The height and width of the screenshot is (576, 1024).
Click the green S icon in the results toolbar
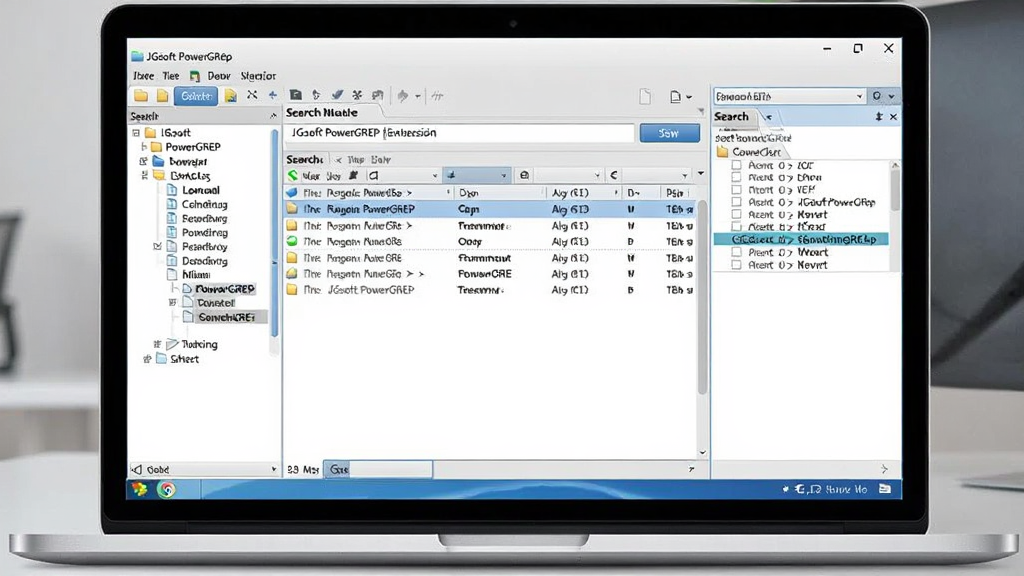[293, 175]
